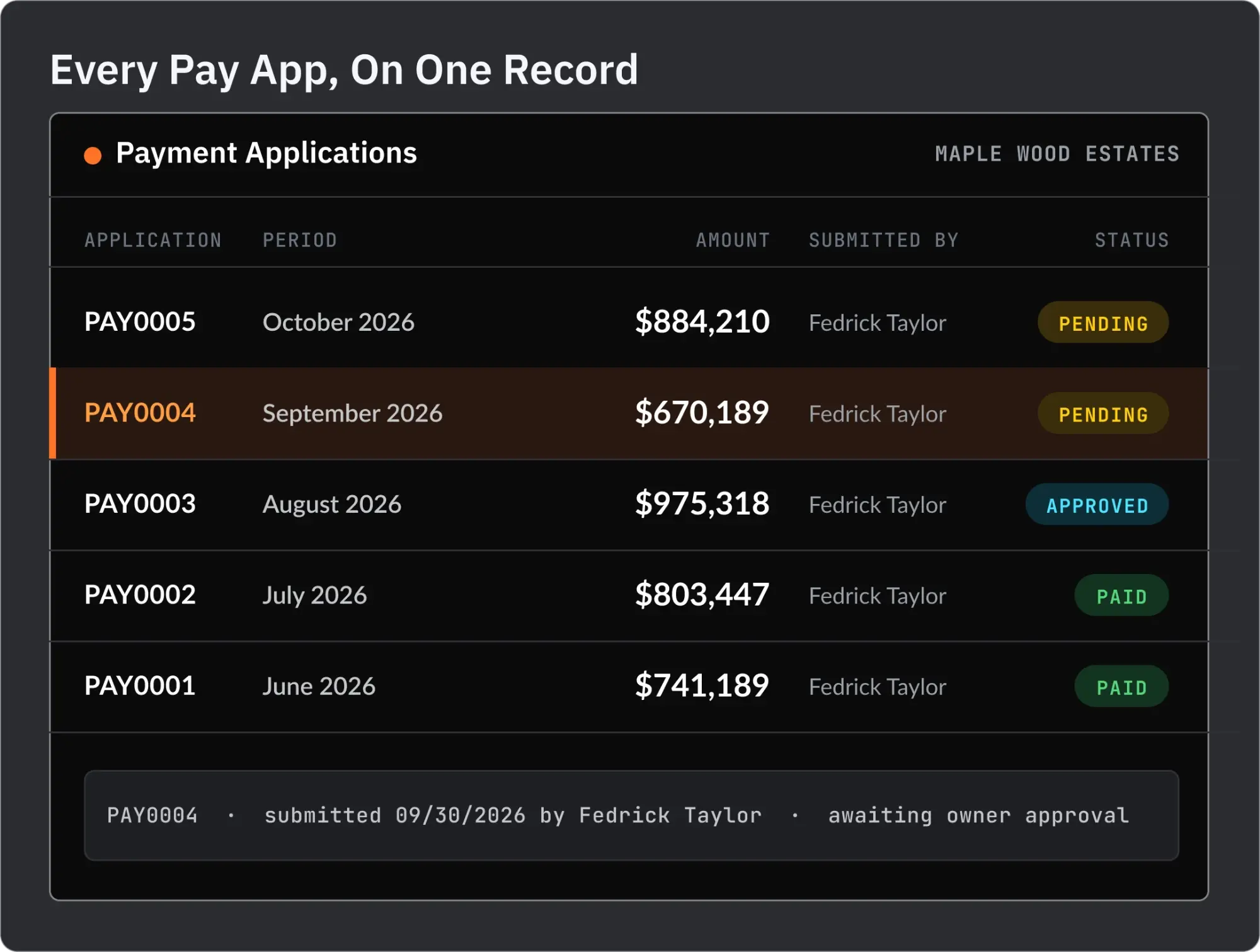Click the $803,447 amount
Viewport: 1260px width, 952px height.
tap(702, 594)
